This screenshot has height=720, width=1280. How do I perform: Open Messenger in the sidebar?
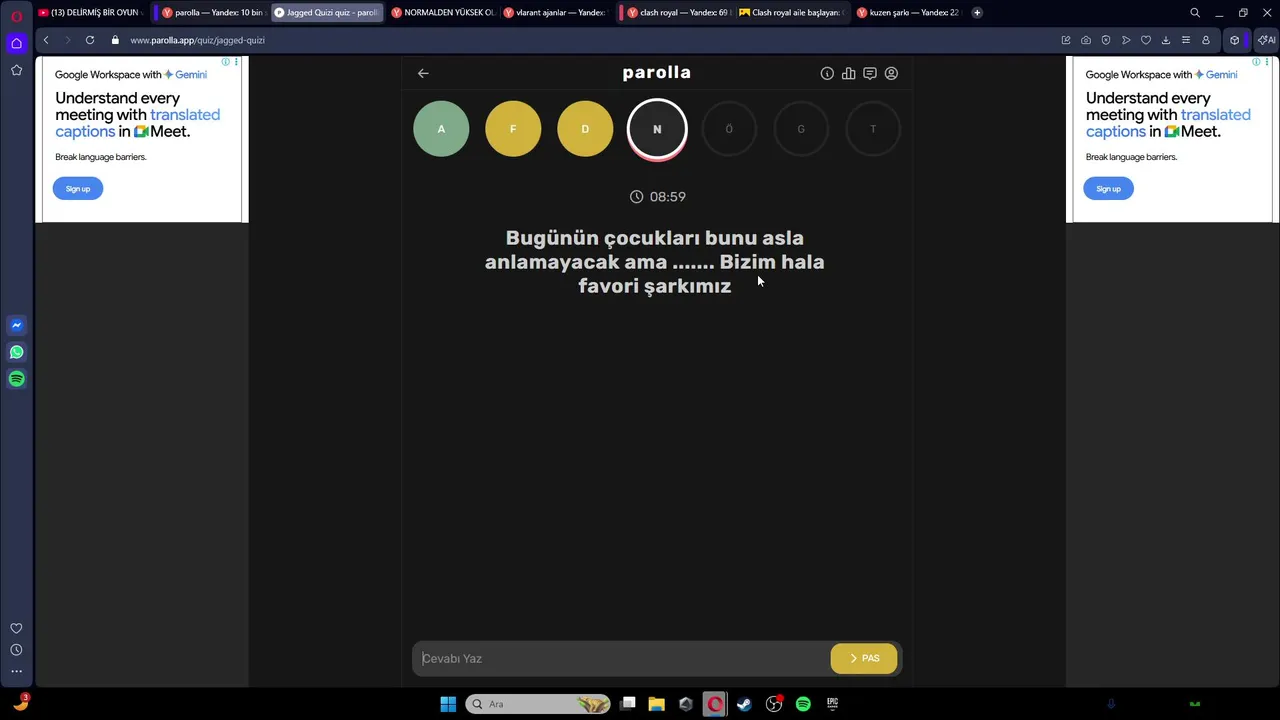point(16,325)
